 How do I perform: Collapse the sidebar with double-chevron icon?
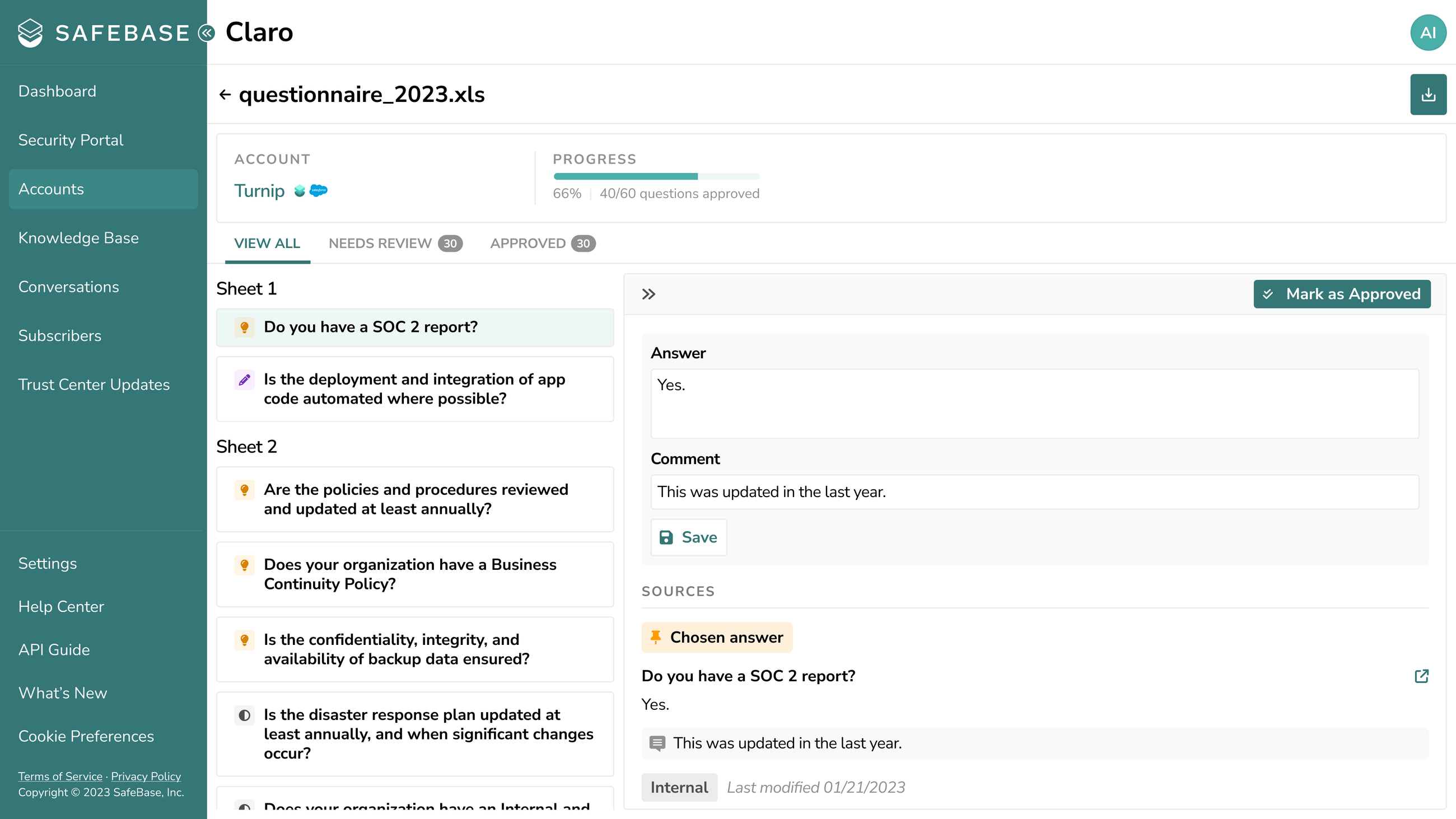[x=207, y=33]
